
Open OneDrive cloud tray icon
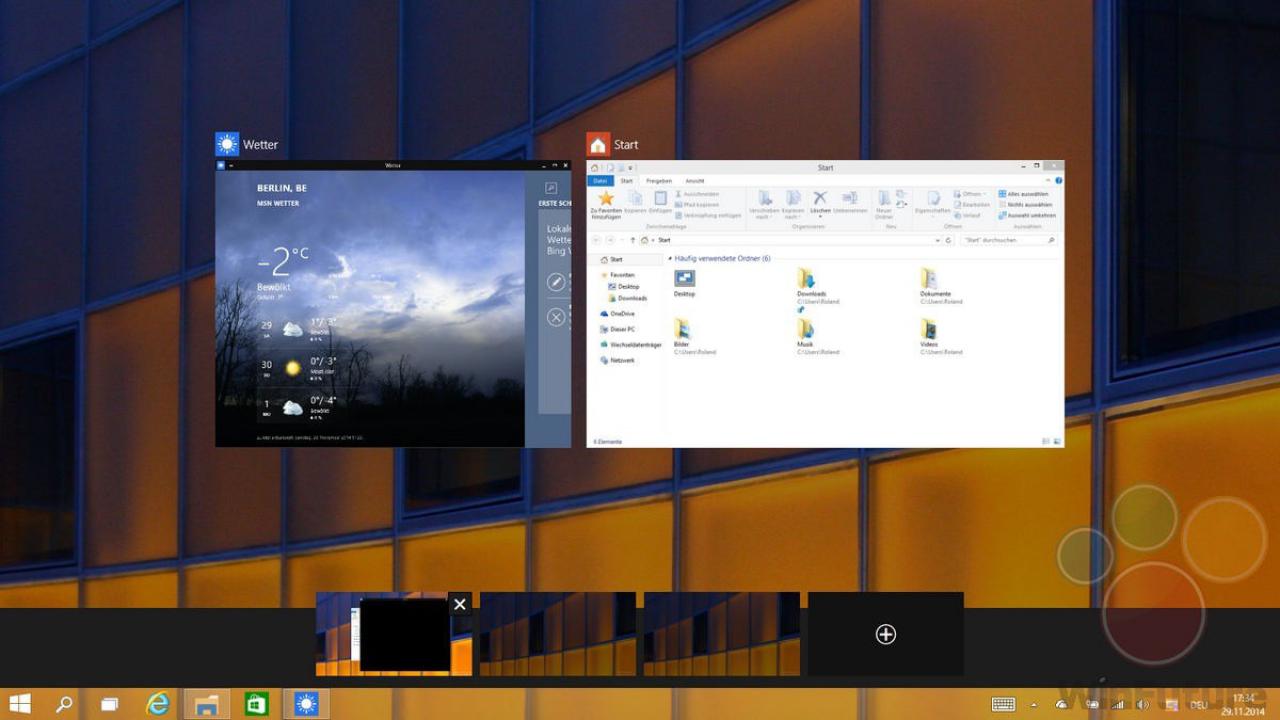1062,705
